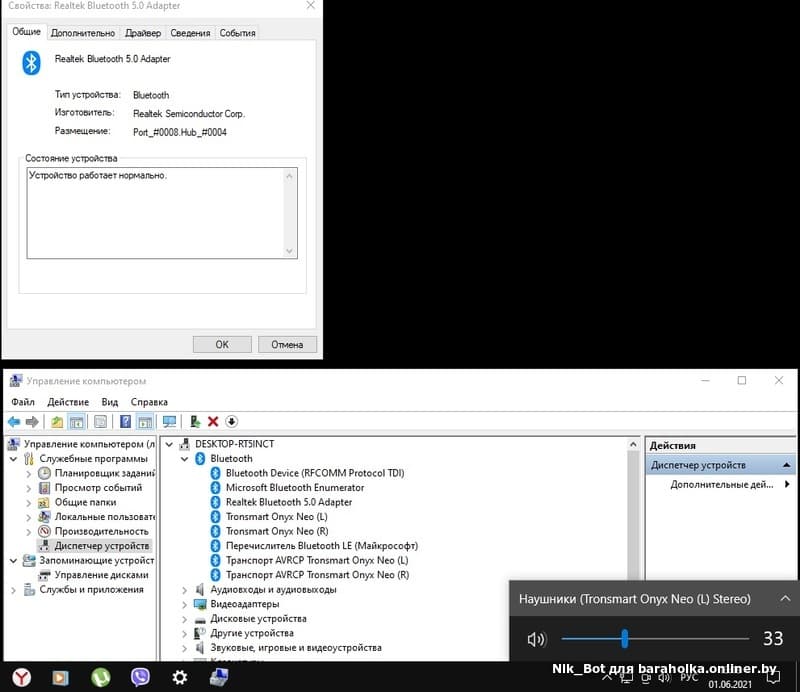The height and width of the screenshot is (692, 800).
Task: Expand Планировщик заданий in the left tree
Action: coord(29,474)
